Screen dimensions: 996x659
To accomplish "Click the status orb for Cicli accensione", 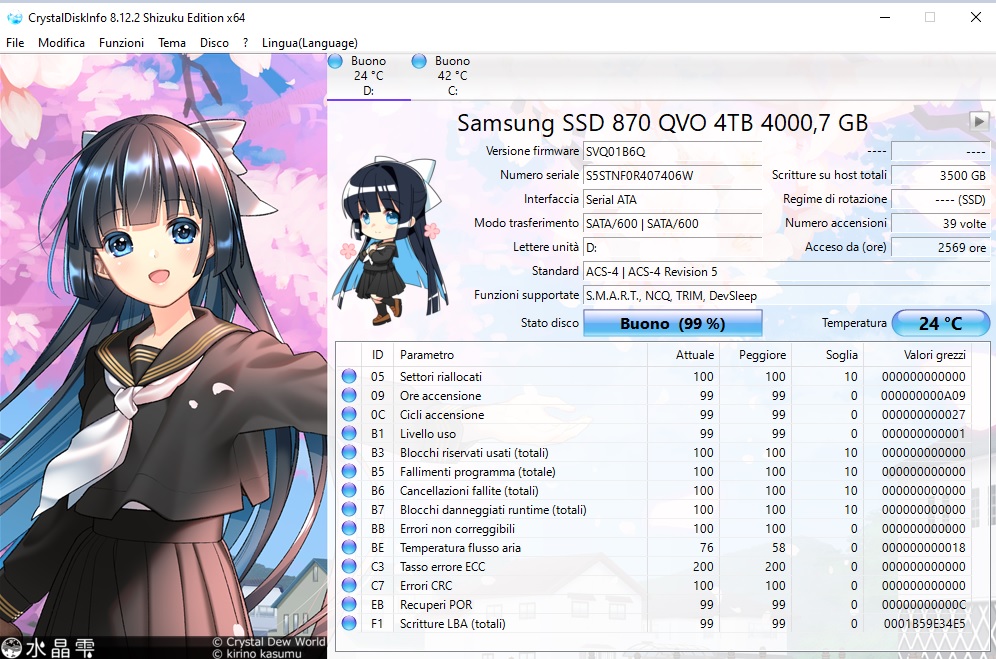I will (x=349, y=414).
